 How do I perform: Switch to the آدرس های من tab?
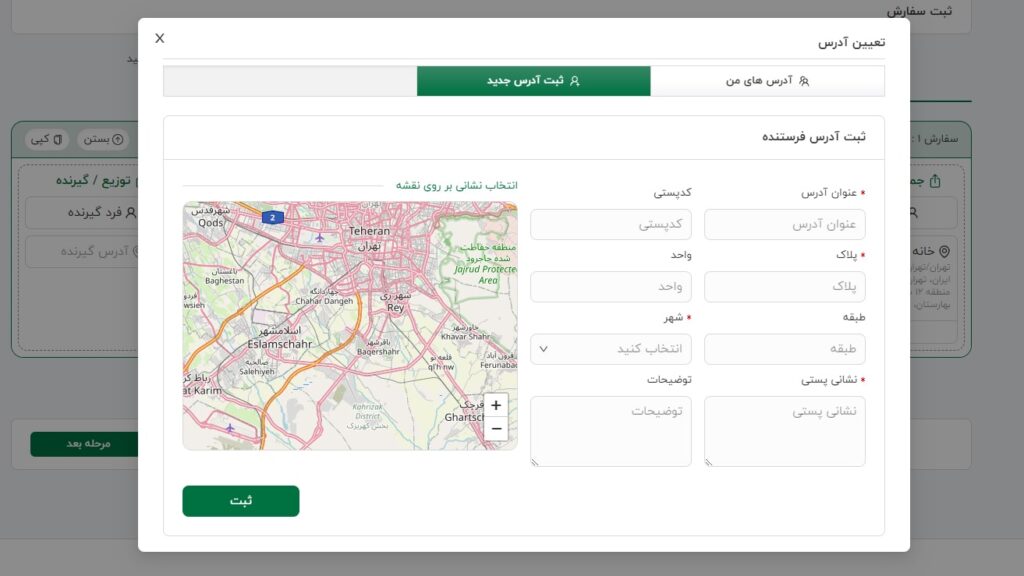[x=768, y=81]
